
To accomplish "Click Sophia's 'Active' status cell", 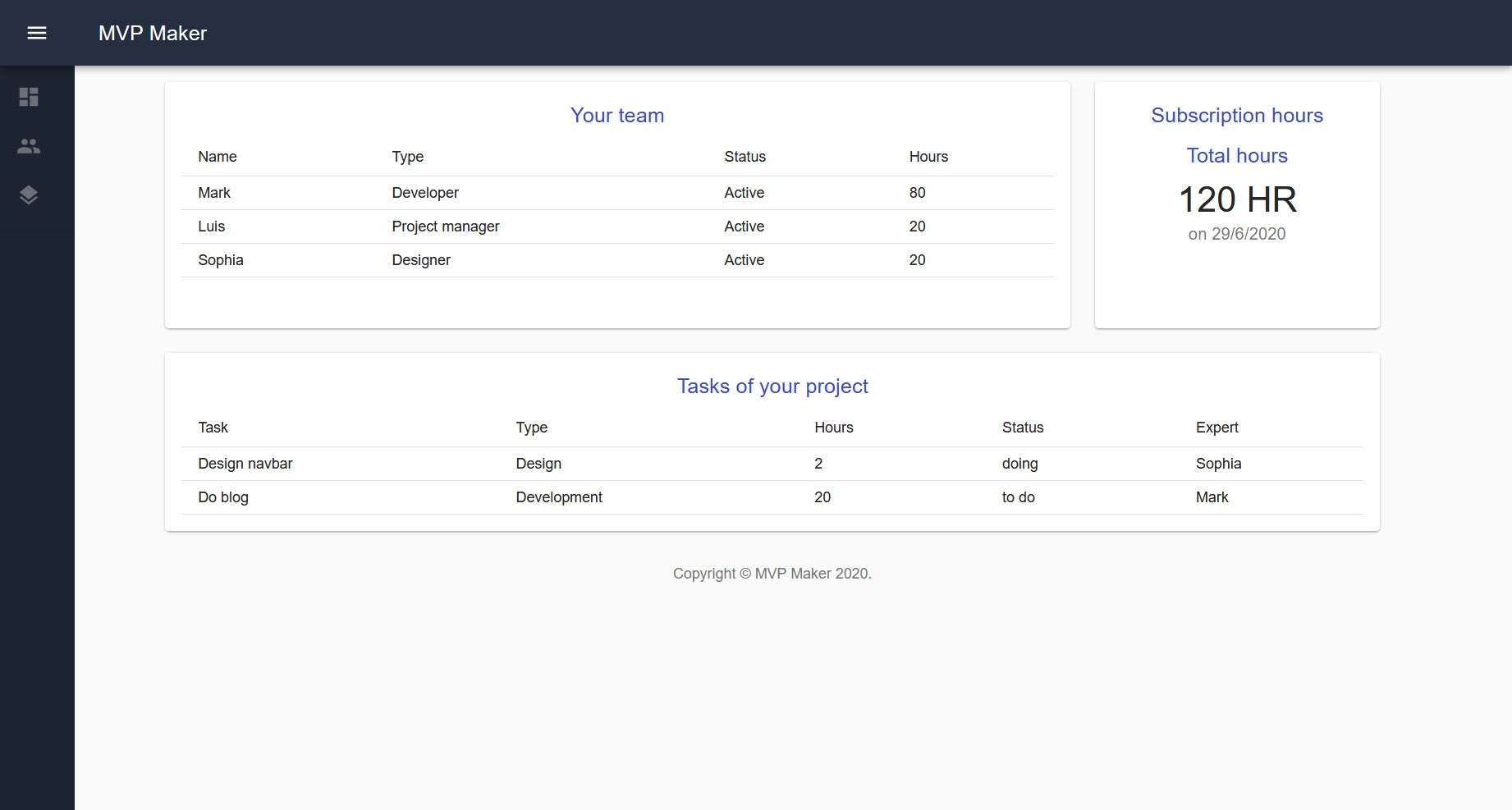I will pyautogui.click(x=745, y=260).
